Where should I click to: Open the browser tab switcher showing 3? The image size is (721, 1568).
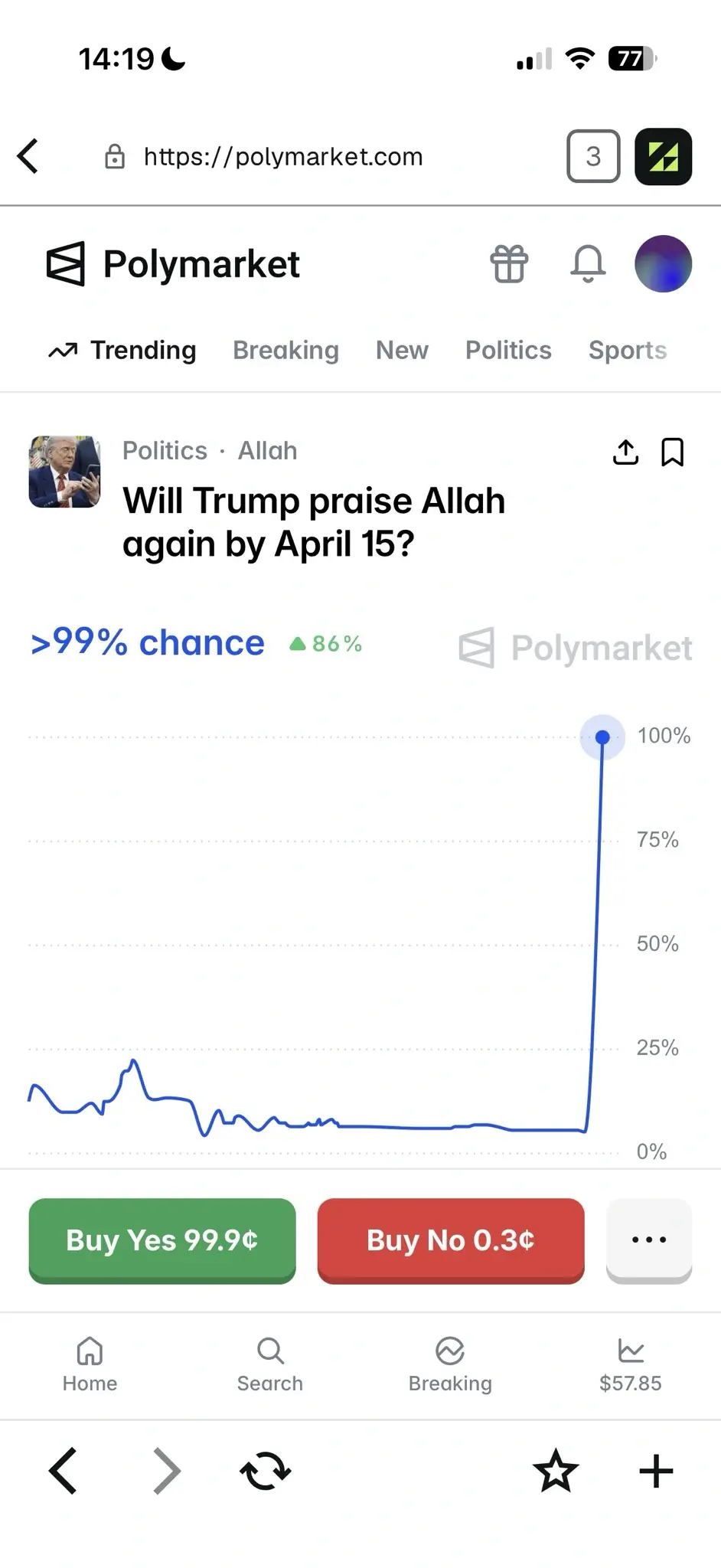tap(593, 156)
